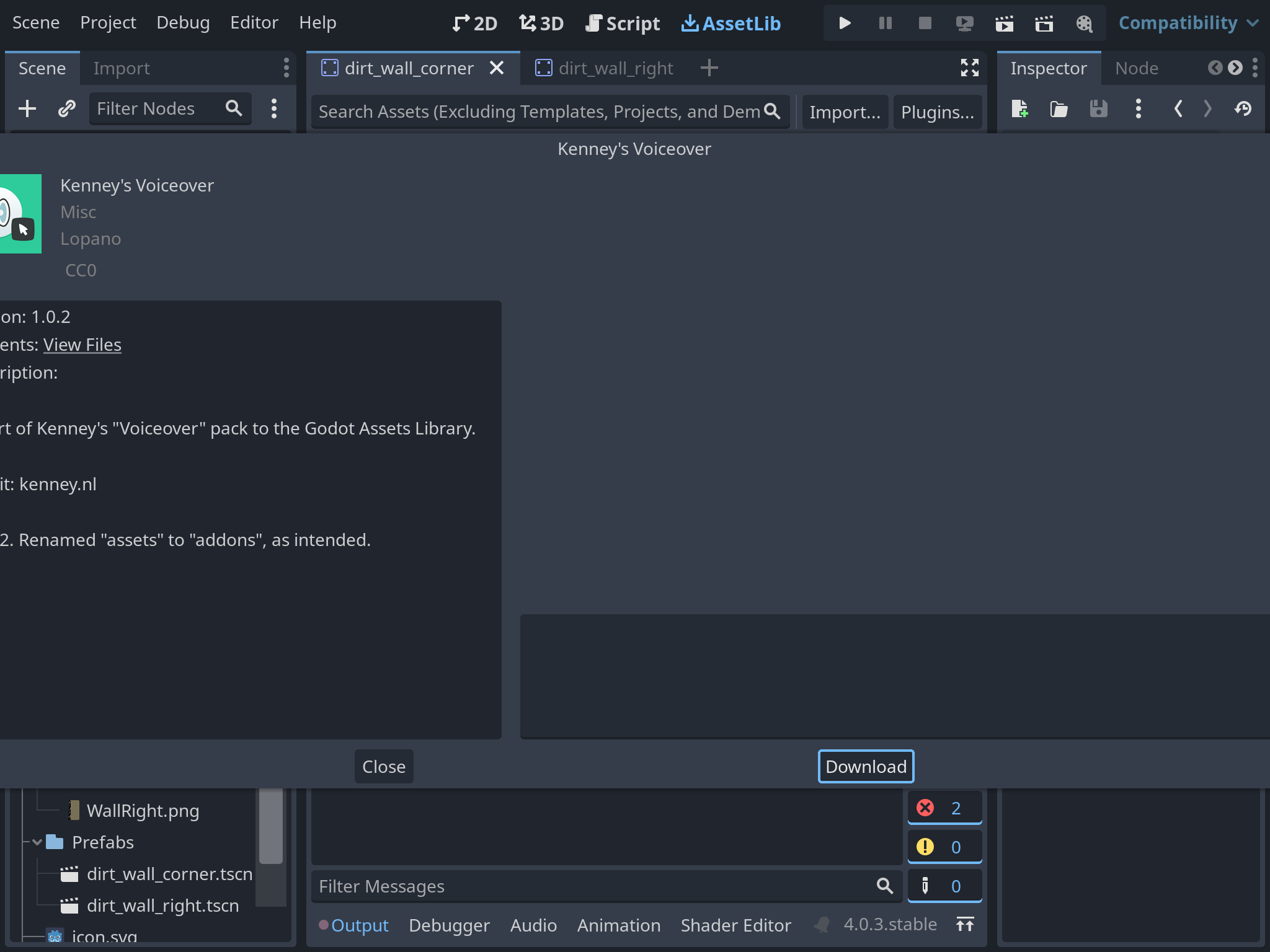
Task: Switch to the Node tab
Action: [x=1135, y=68]
